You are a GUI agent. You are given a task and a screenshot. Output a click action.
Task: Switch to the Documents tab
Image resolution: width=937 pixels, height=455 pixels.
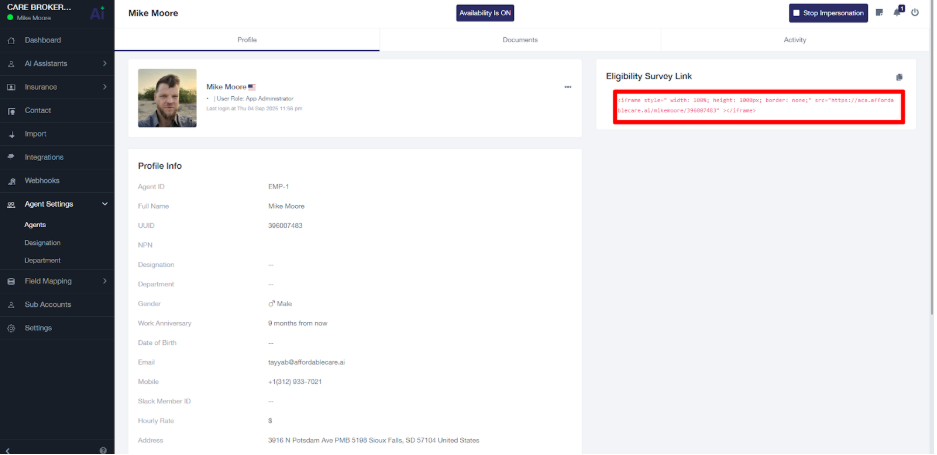pyautogui.click(x=520, y=40)
